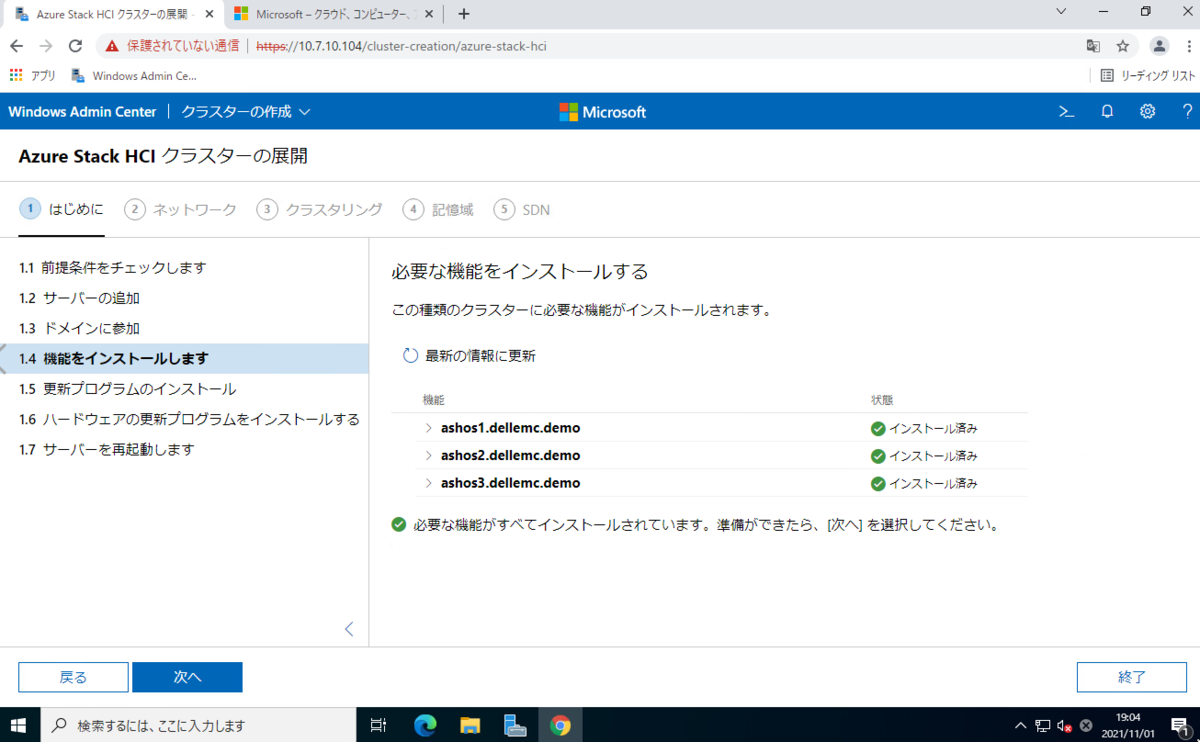Go to step 3 クラスタリング
The width and height of the screenshot is (1200, 742).
(x=320, y=209)
